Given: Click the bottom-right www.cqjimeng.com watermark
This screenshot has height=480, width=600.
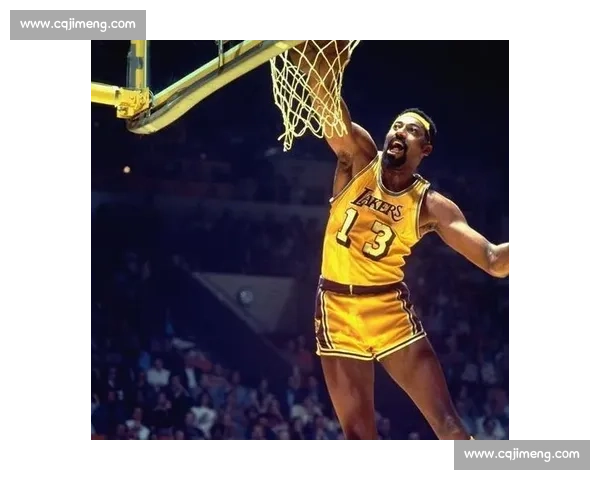Looking at the screenshot, I should (519, 455).
